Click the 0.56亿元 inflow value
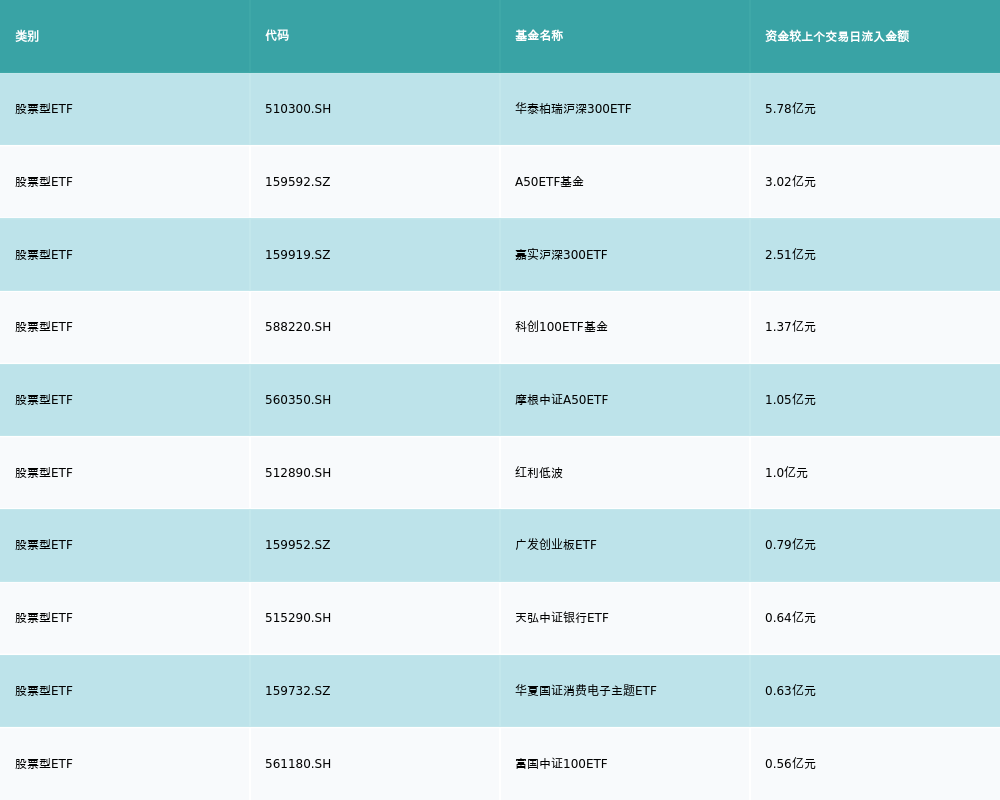The height and width of the screenshot is (800, 1000). coord(790,764)
